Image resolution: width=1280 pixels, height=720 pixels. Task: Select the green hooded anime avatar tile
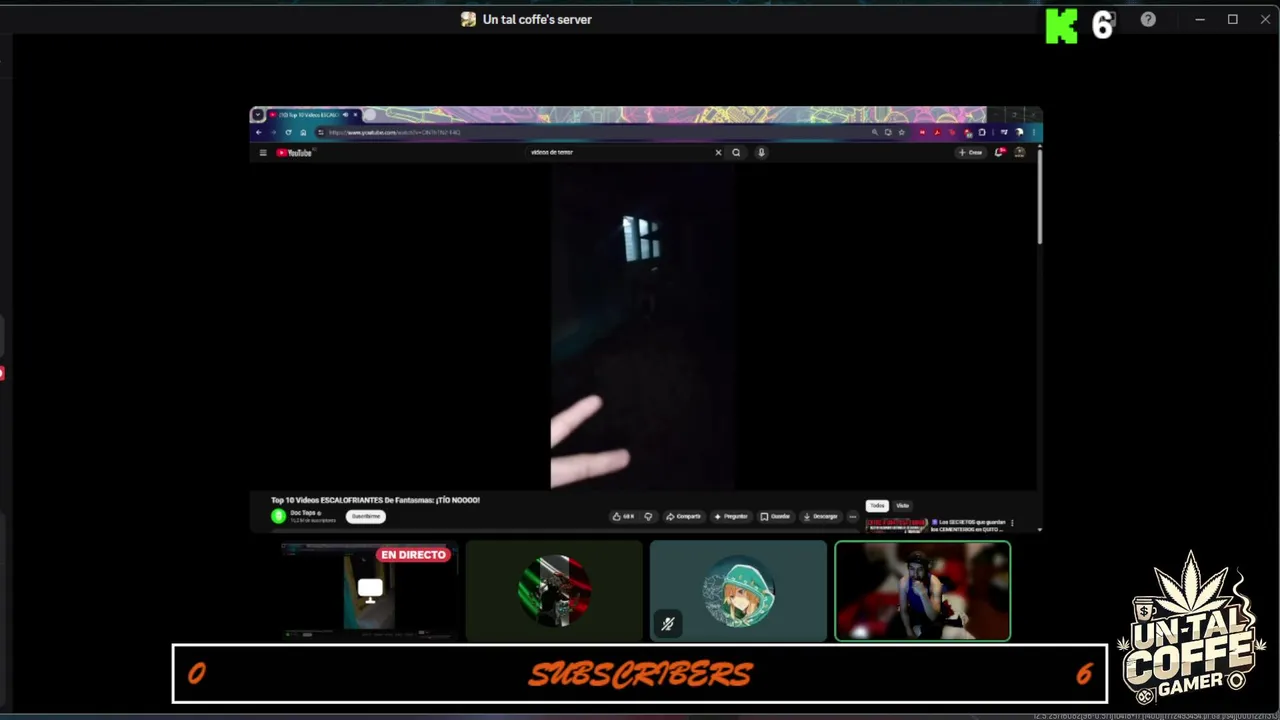(738, 590)
